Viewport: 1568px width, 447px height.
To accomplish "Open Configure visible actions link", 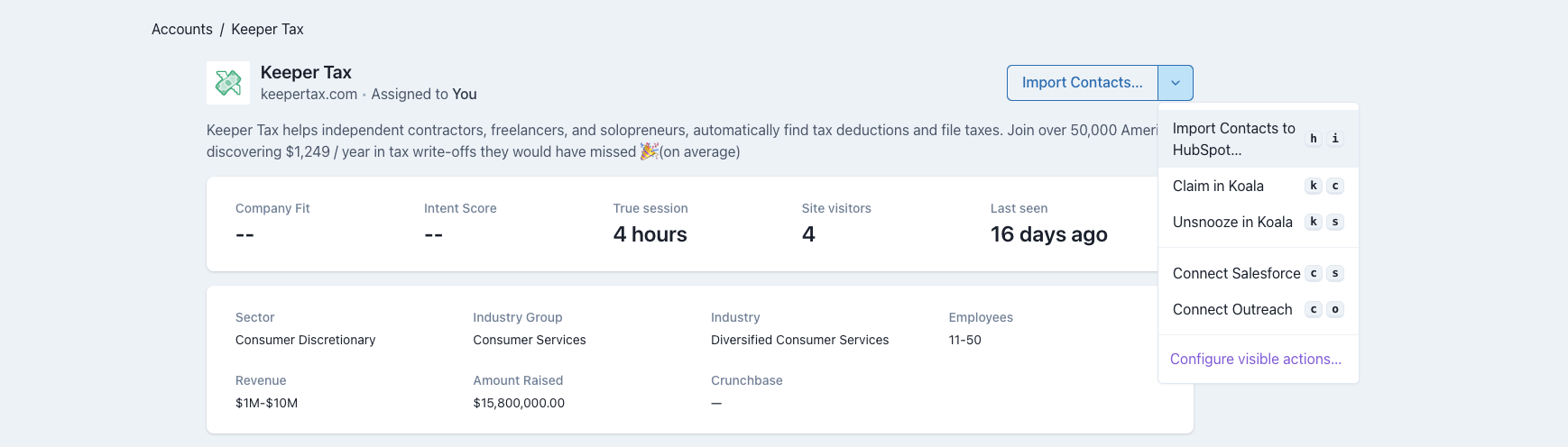I will tap(1255, 359).
